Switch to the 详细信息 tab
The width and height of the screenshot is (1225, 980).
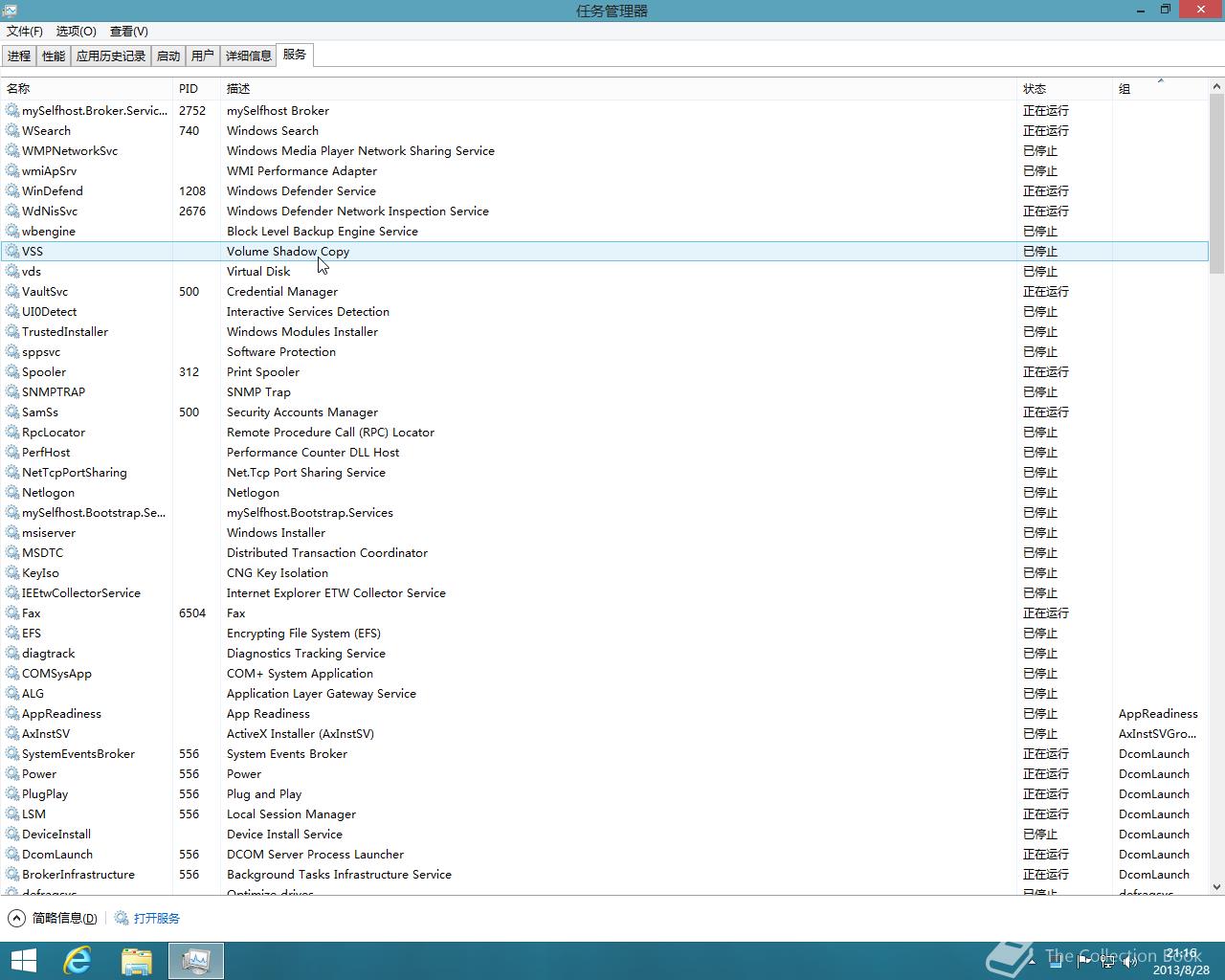249,56
